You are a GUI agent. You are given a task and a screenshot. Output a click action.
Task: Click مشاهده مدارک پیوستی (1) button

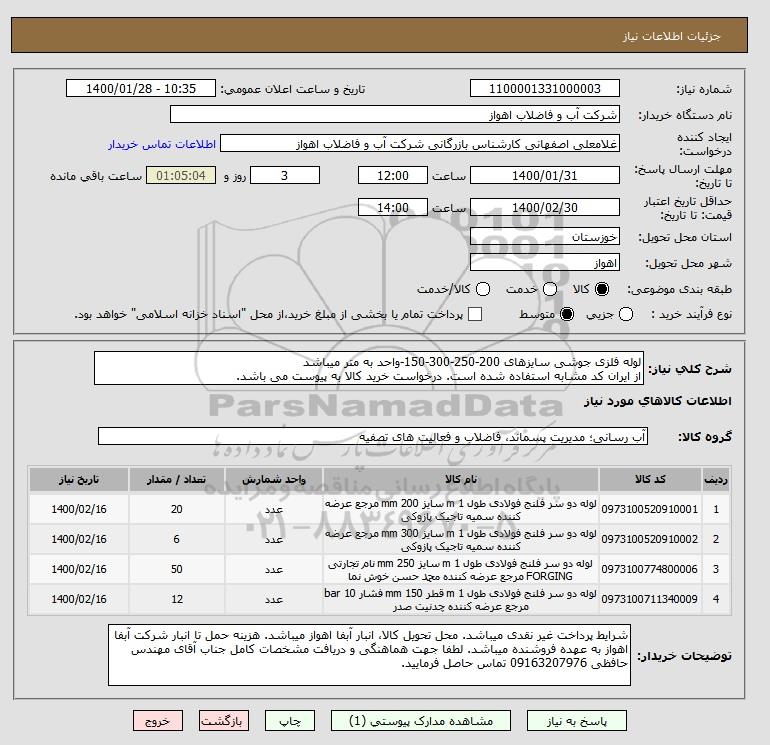tap(421, 721)
